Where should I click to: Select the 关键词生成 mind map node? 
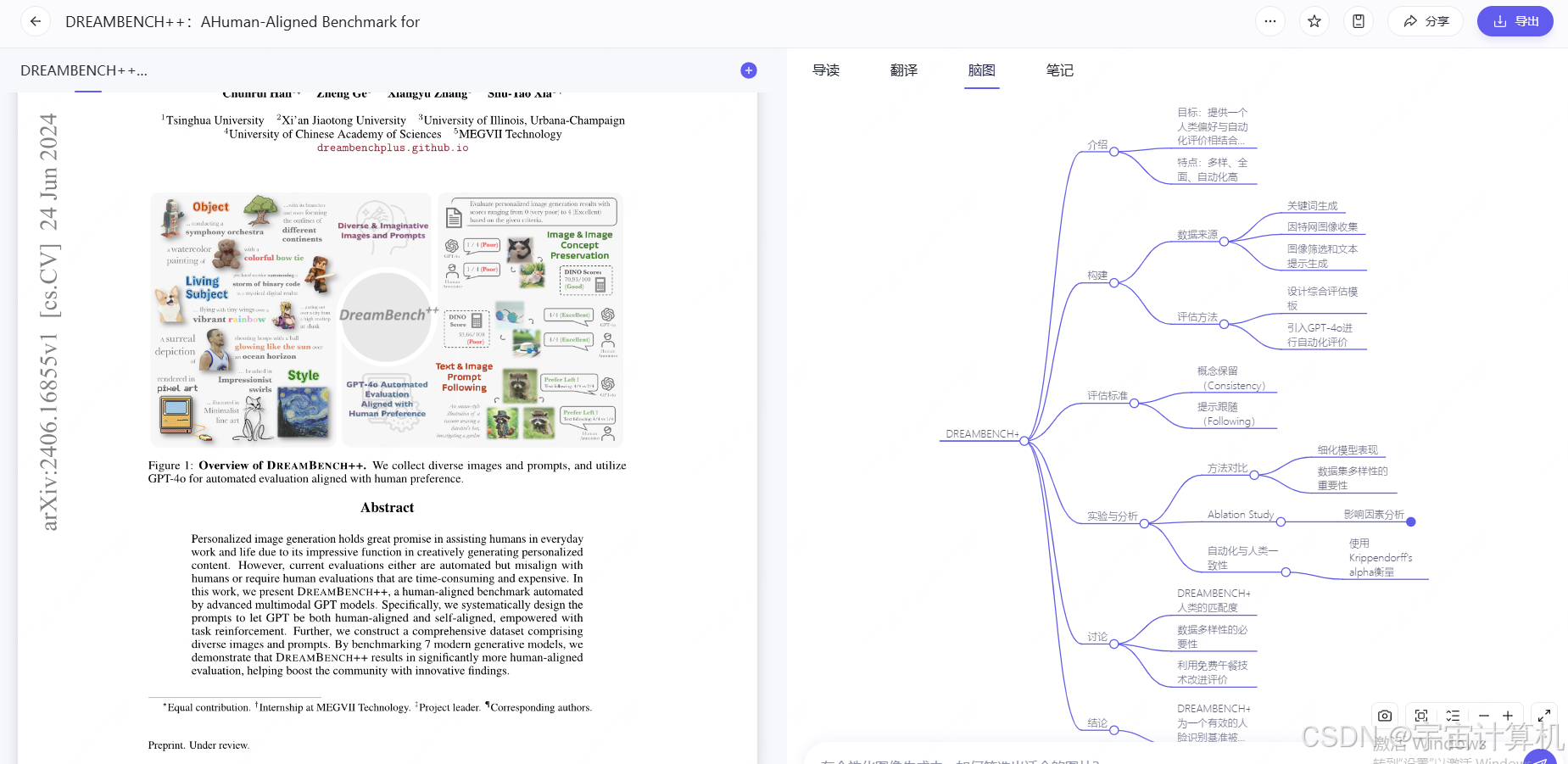click(x=1312, y=205)
